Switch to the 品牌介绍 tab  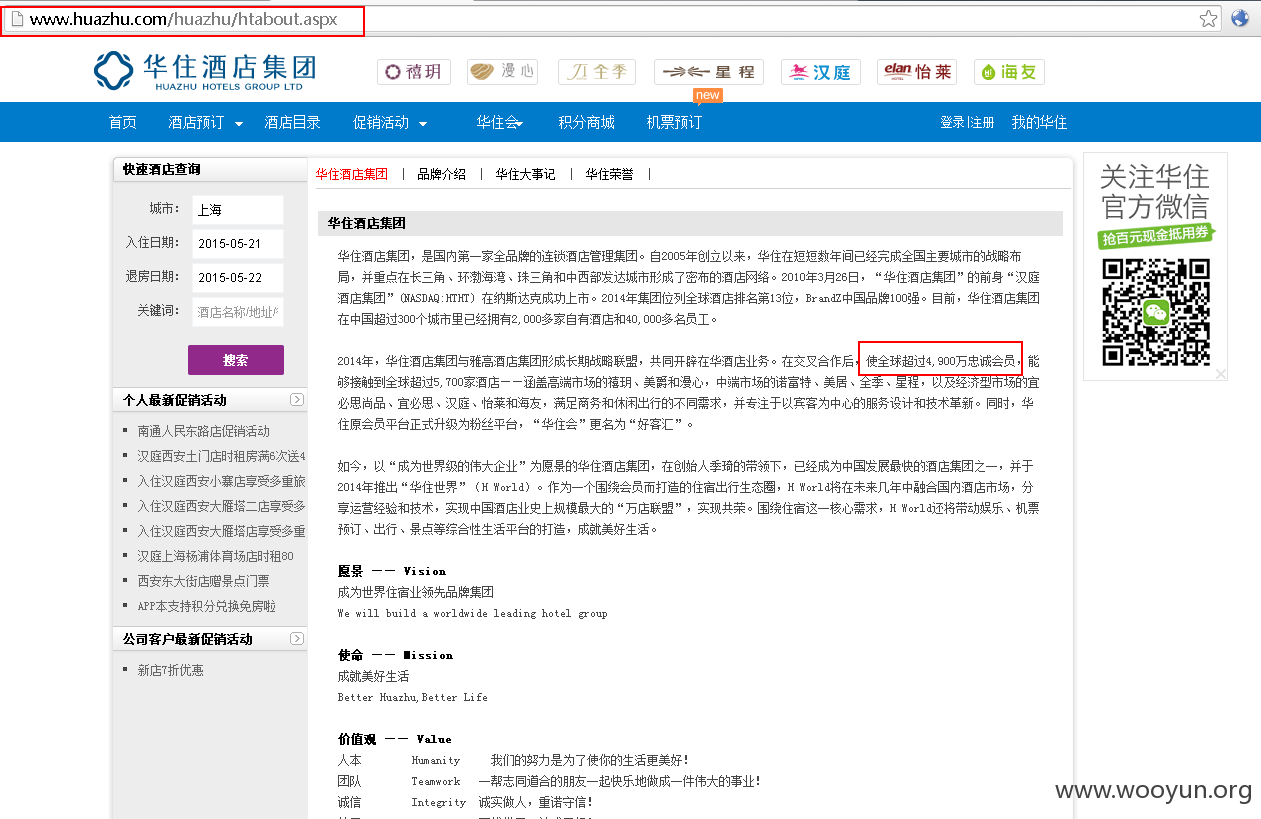pyautogui.click(x=442, y=174)
